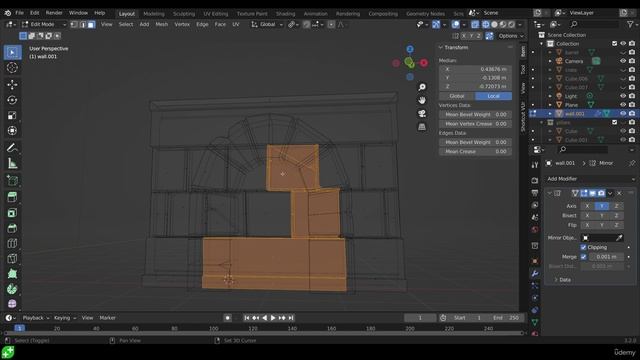Open the Playback dropdown in timeline

click(36, 318)
